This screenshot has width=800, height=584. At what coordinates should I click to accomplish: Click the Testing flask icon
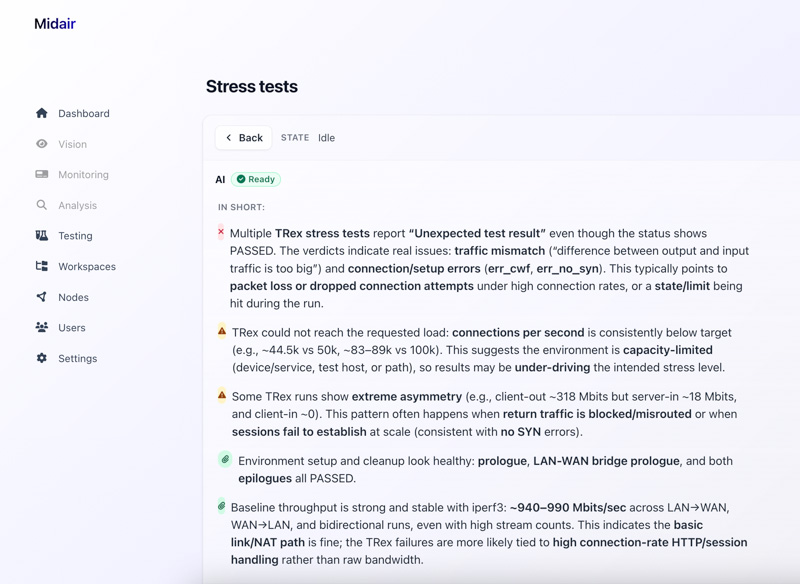click(42, 236)
